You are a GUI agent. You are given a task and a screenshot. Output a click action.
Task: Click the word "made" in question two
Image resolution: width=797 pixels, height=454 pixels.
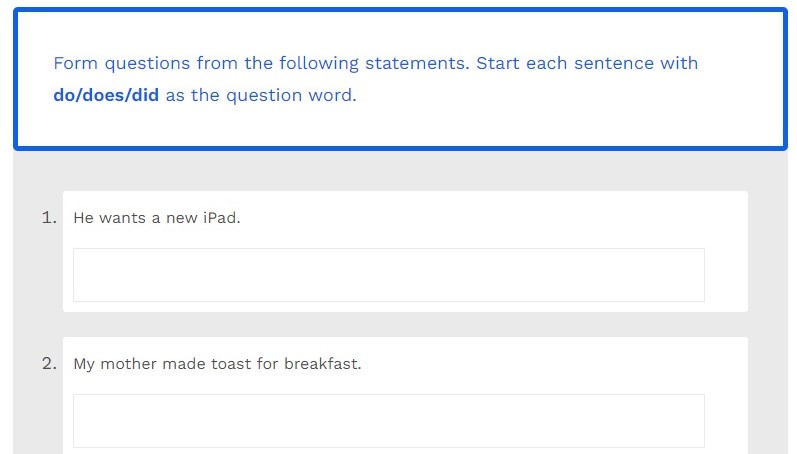click(183, 364)
